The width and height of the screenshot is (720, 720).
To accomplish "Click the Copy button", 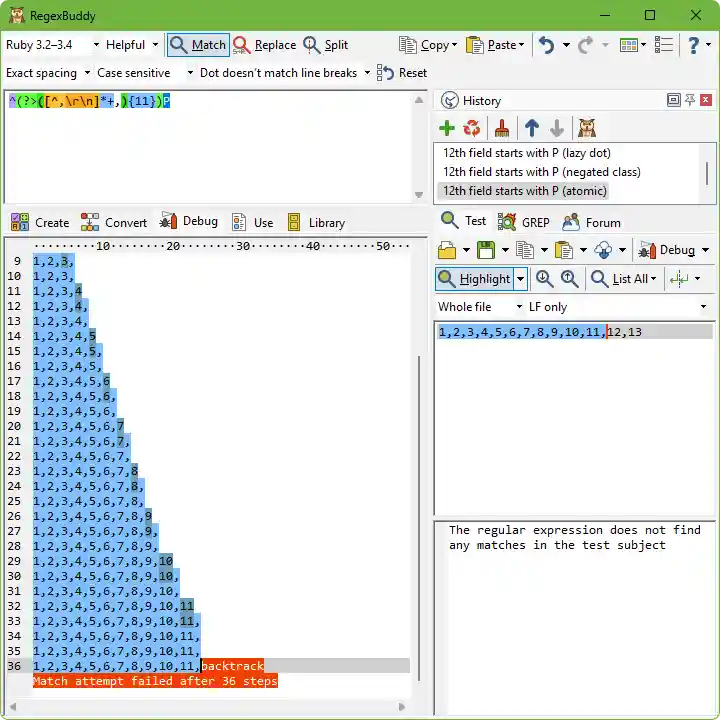I will 423,45.
